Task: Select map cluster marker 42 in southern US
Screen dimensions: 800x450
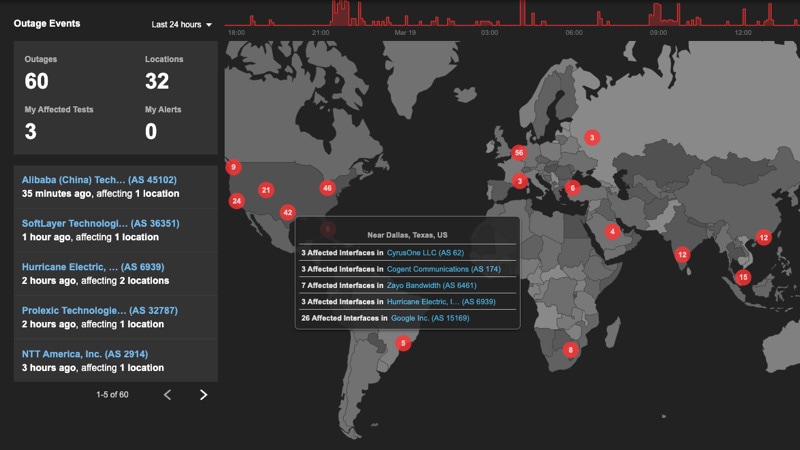Action: coord(287,212)
